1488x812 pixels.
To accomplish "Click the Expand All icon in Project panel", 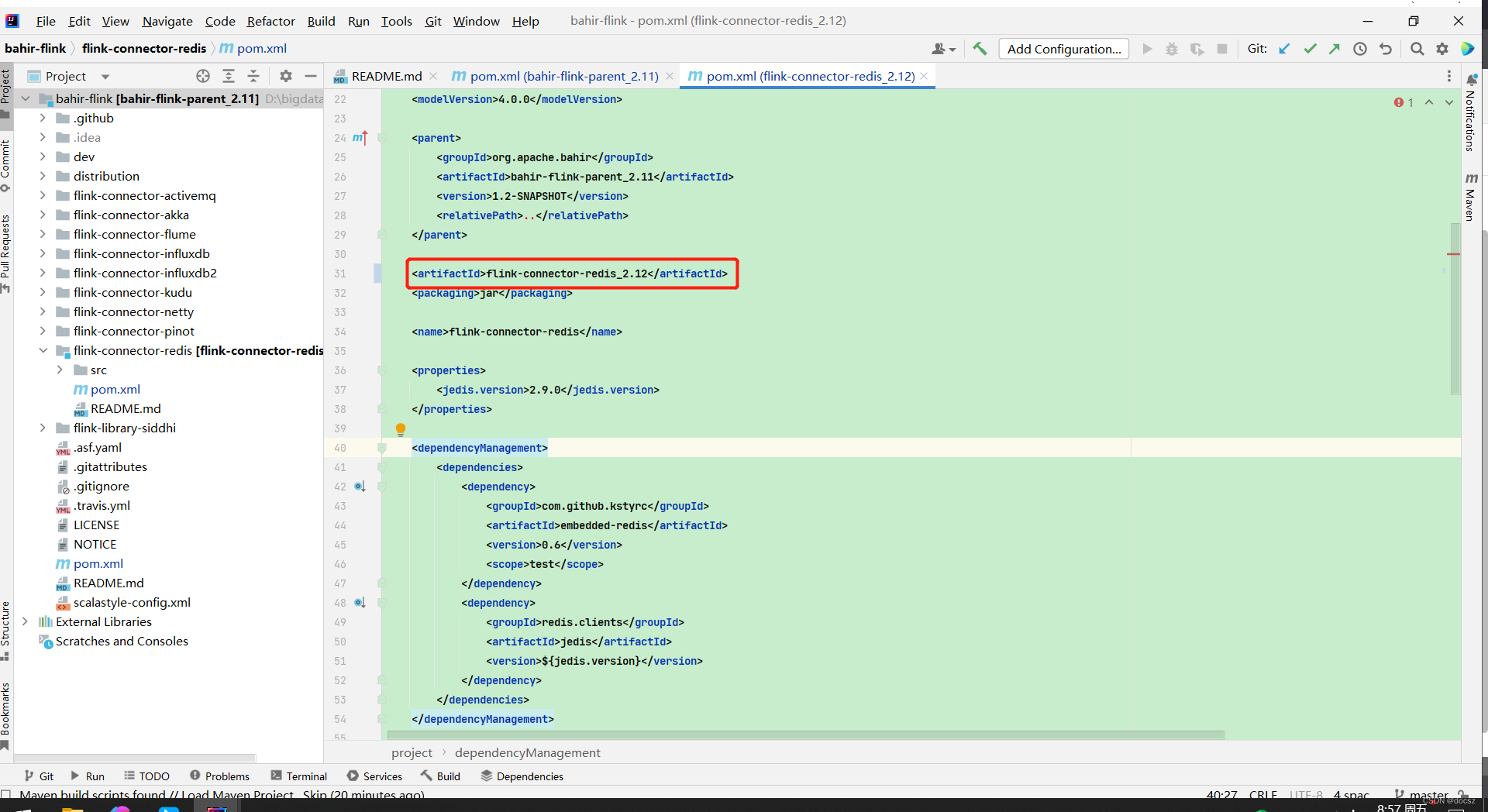I will 229,76.
